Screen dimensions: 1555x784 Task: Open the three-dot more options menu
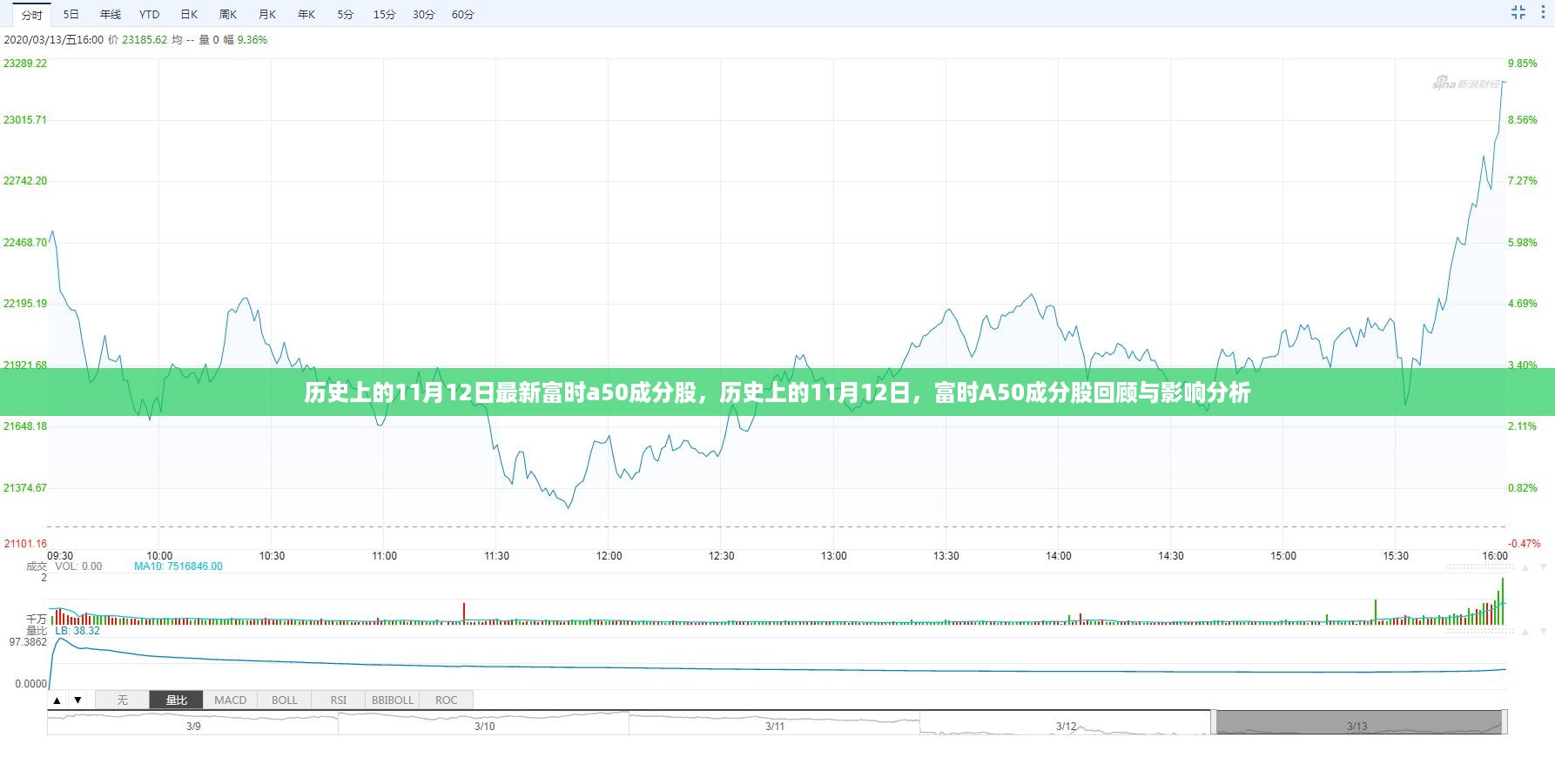(x=1542, y=13)
